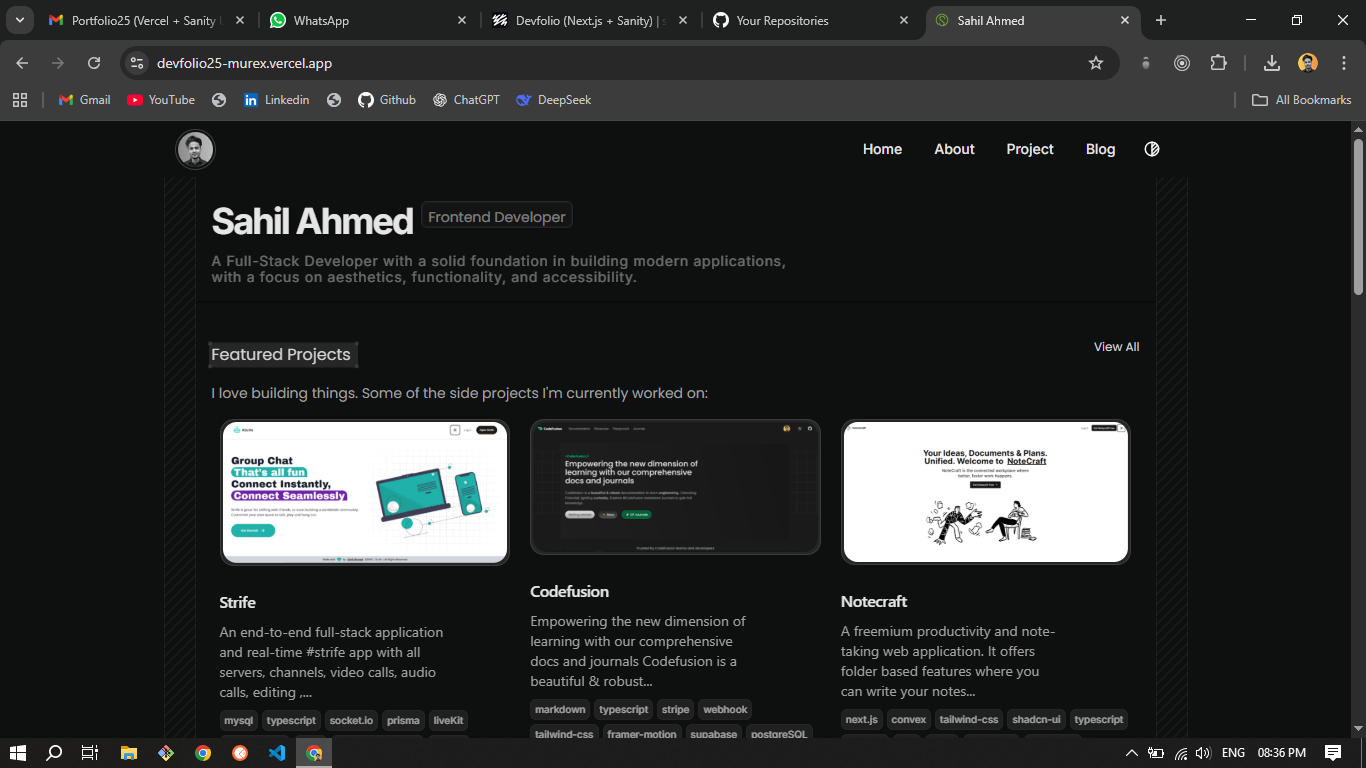Open the Codefusion project thumbnail

(x=675, y=487)
